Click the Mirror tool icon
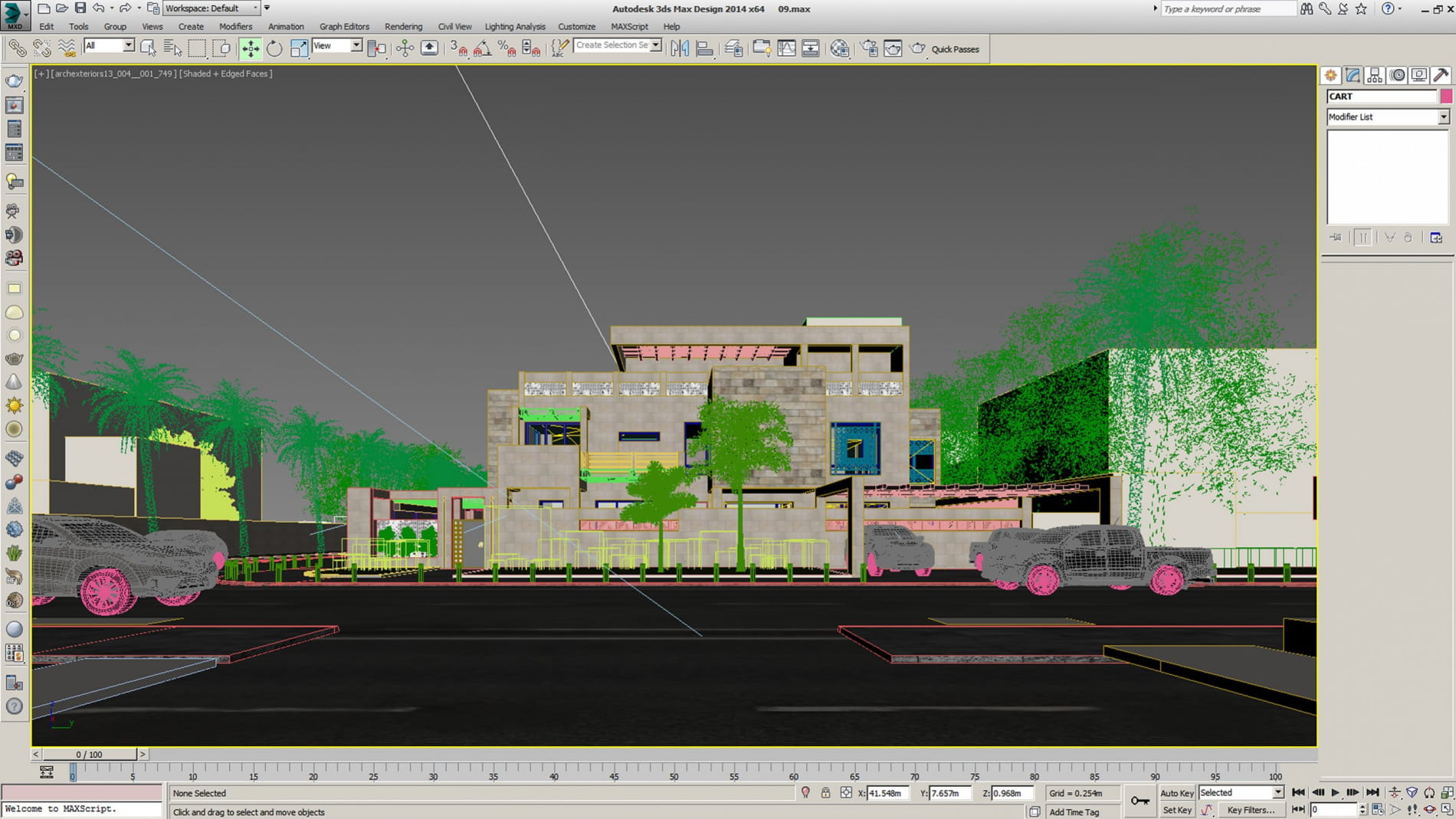Image resolution: width=1456 pixels, height=819 pixels. point(680,48)
